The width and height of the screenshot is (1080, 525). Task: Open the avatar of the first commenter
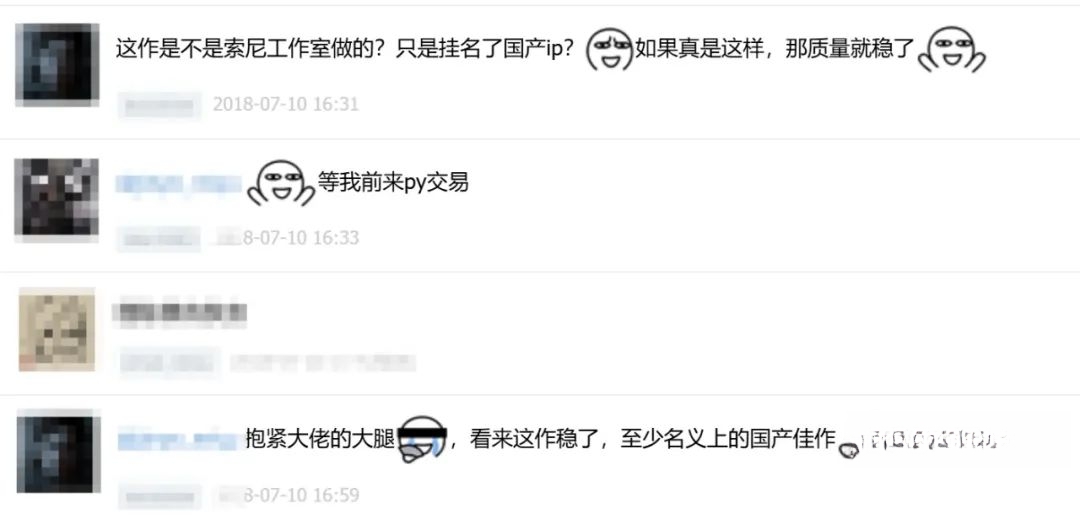click(x=57, y=65)
